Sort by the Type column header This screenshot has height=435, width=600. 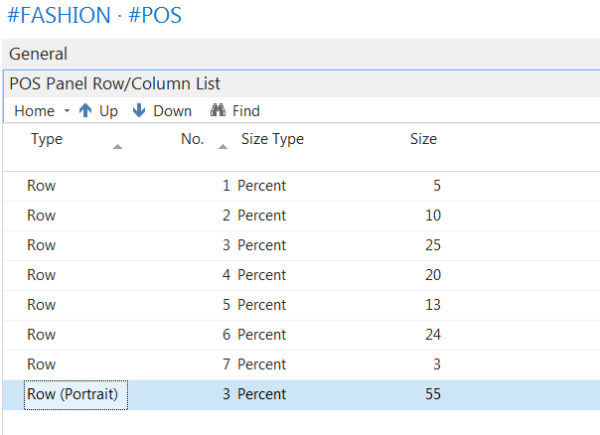coord(47,140)
